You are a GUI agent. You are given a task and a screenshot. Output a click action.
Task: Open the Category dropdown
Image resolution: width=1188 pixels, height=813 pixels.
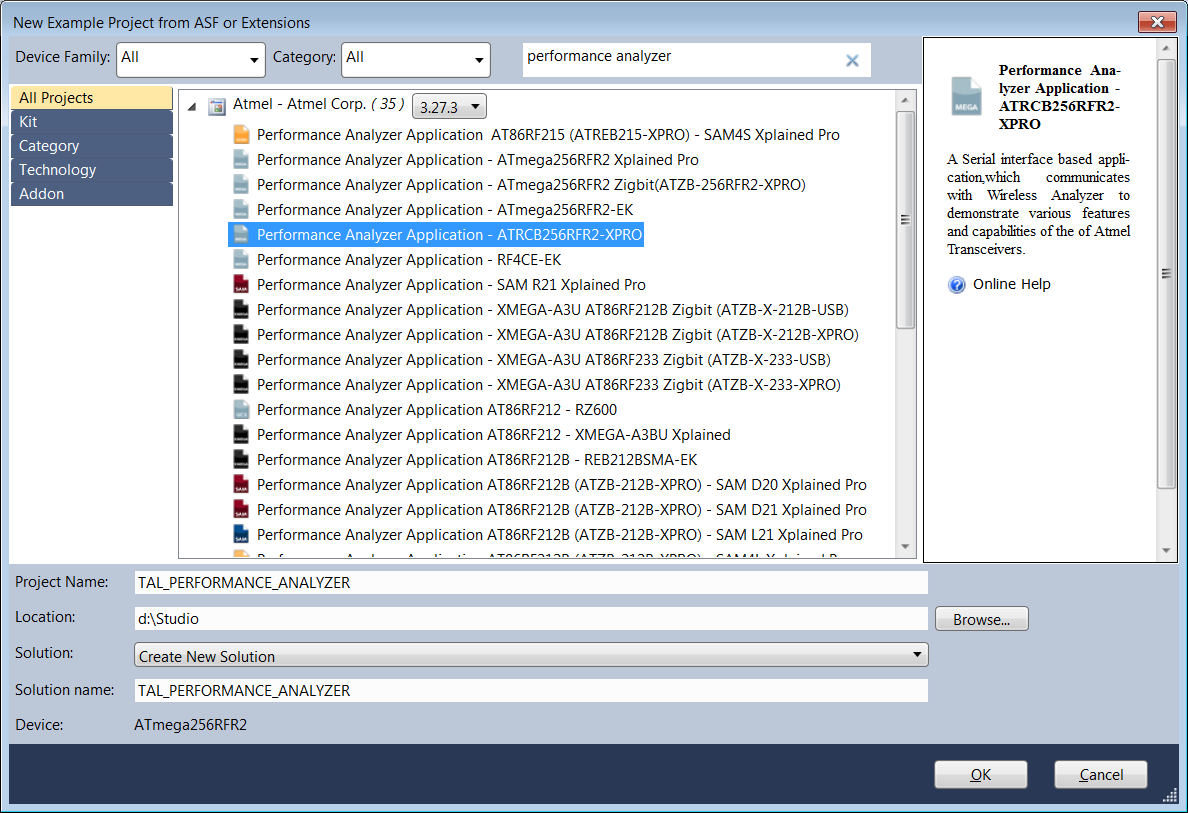click(x=416, y=60)
